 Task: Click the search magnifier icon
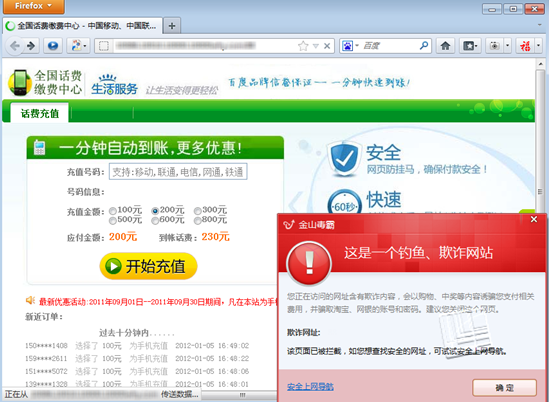coord(424,46)
